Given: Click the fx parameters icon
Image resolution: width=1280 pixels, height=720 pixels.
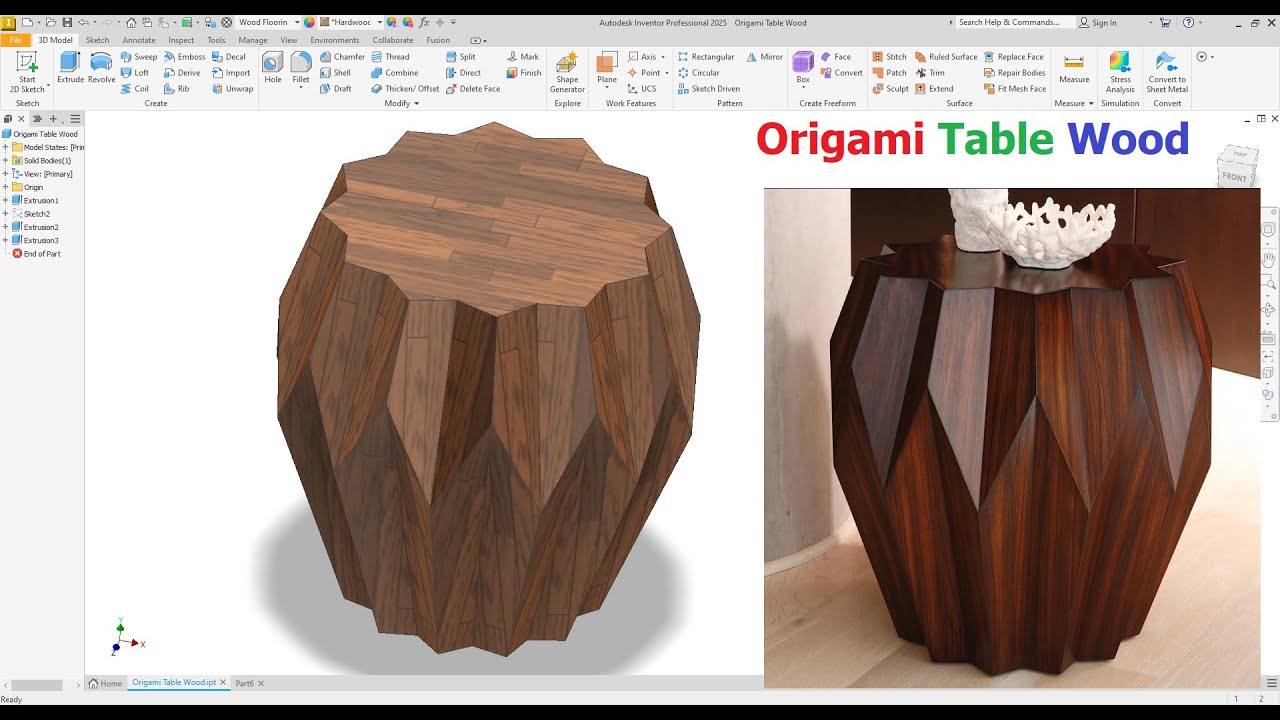Looking at the screenshot, I should (x=425, y=22).
